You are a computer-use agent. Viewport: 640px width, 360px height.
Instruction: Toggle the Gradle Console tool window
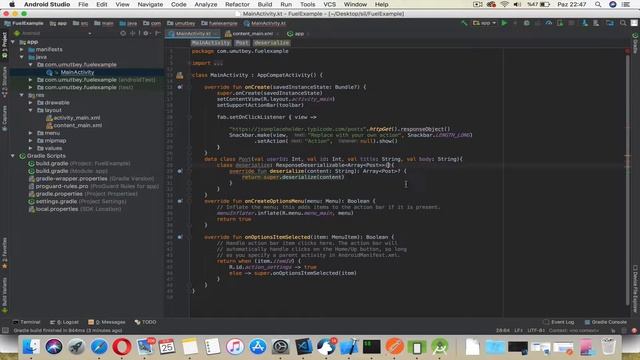[605, 322]
